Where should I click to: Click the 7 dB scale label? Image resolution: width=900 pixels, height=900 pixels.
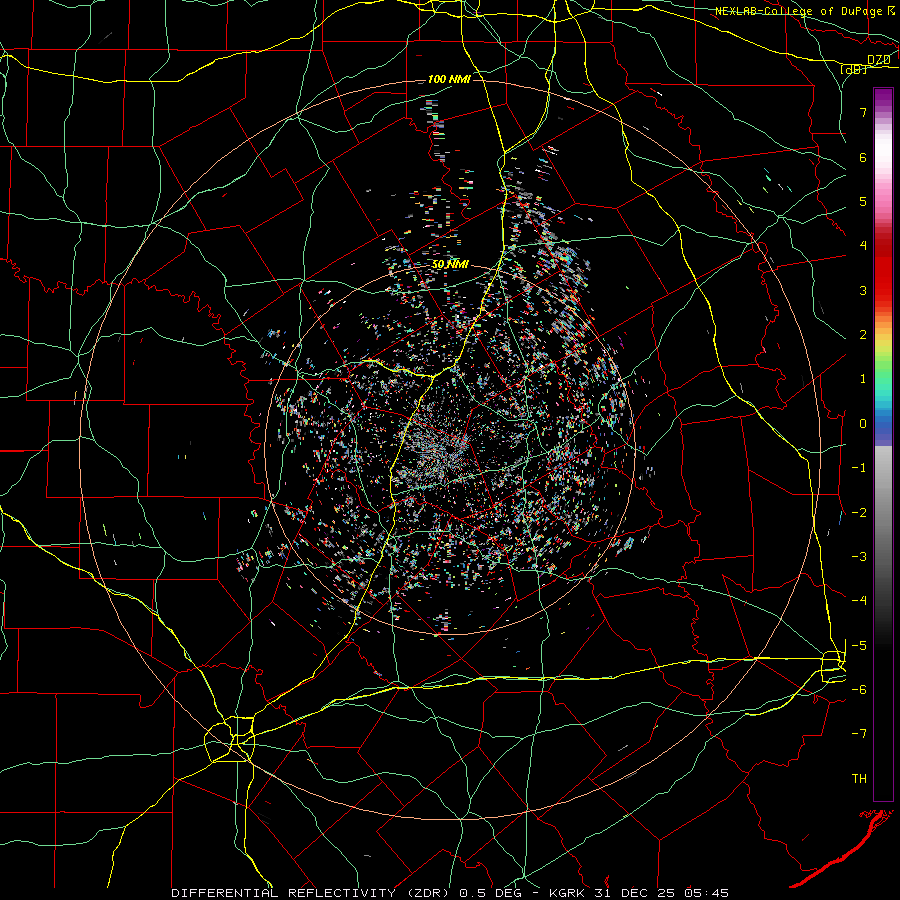(863, 112)
